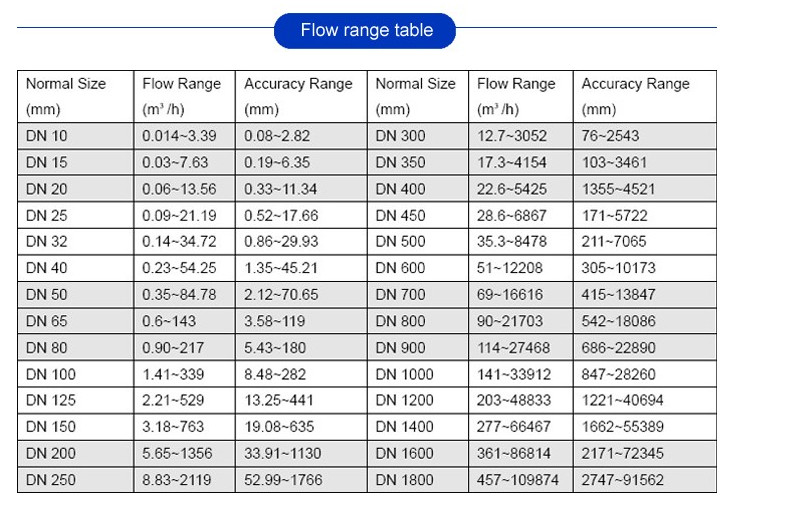This screenshot has height=510, width=785.
Task: Click accuracy range value 52.99~1766
Action: 285,480
